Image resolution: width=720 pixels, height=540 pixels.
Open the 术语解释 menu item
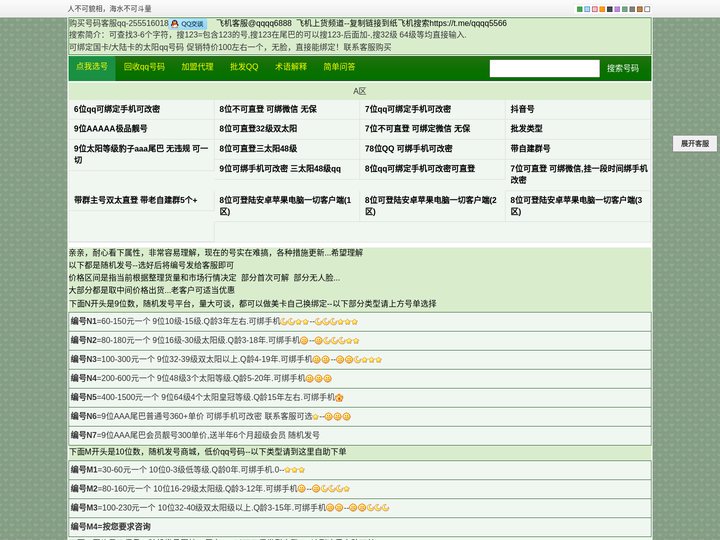[291, 67]
